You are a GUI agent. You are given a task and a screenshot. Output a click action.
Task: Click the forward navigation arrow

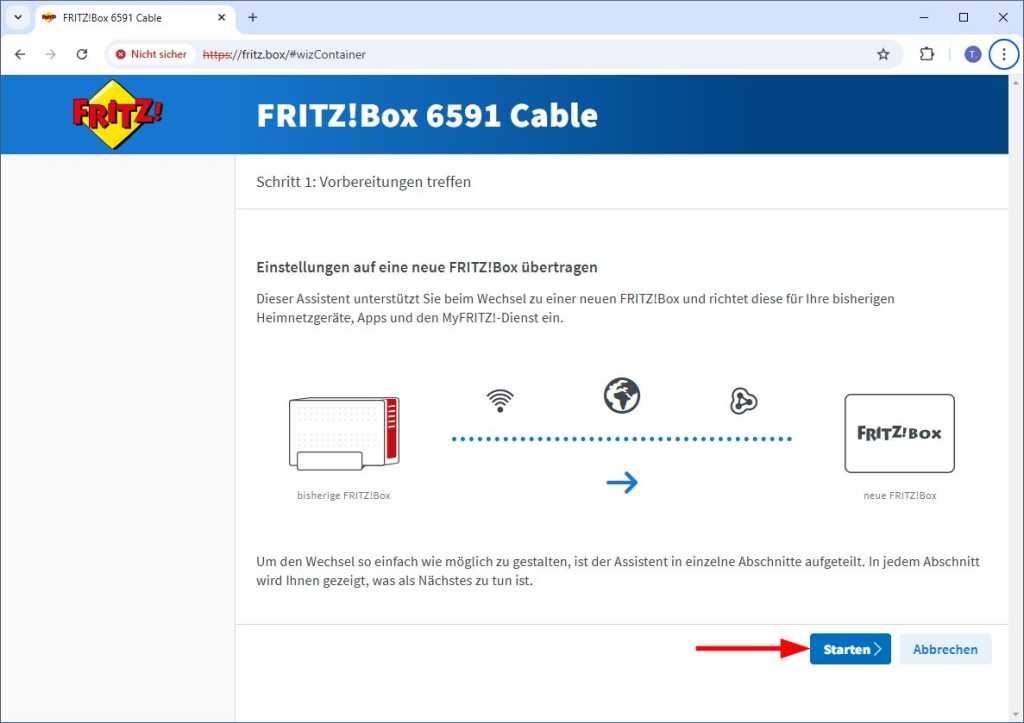tap(51, 55)
